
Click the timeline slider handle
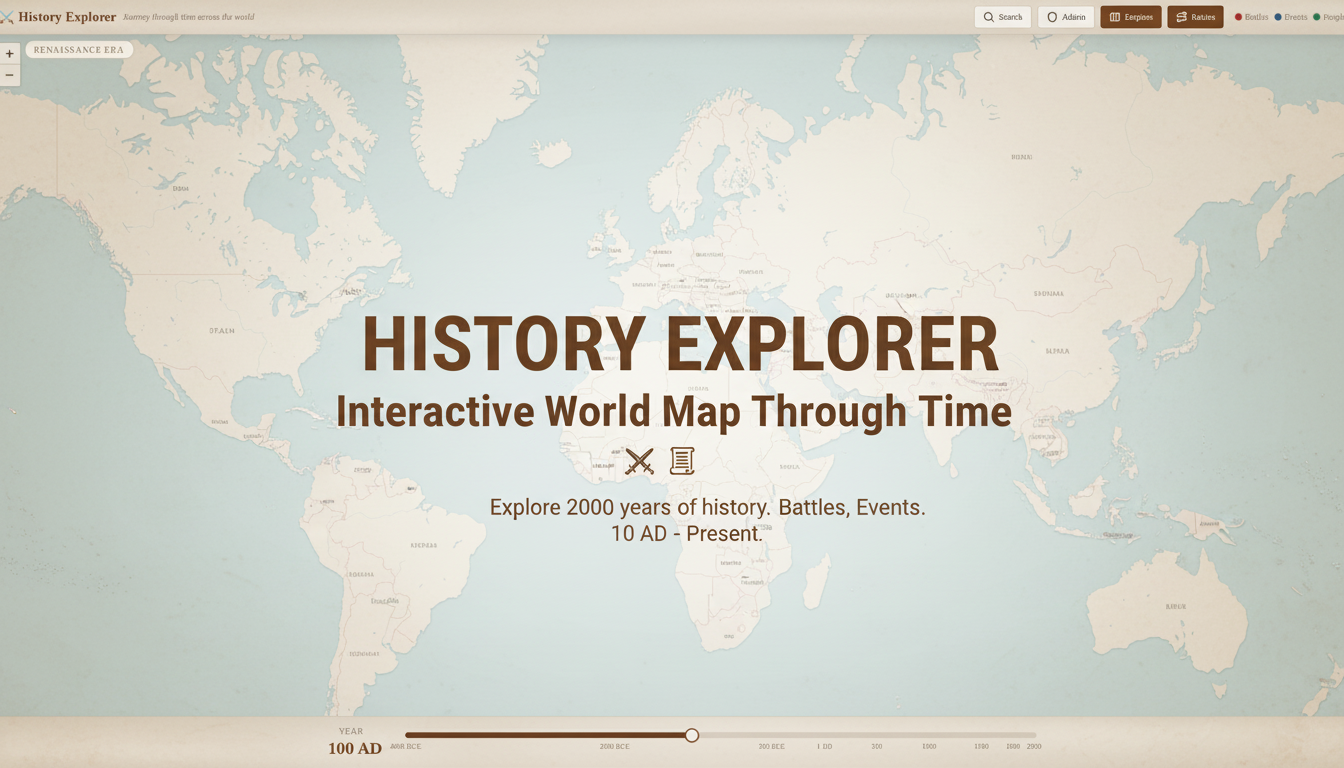[x=692, y=735]
